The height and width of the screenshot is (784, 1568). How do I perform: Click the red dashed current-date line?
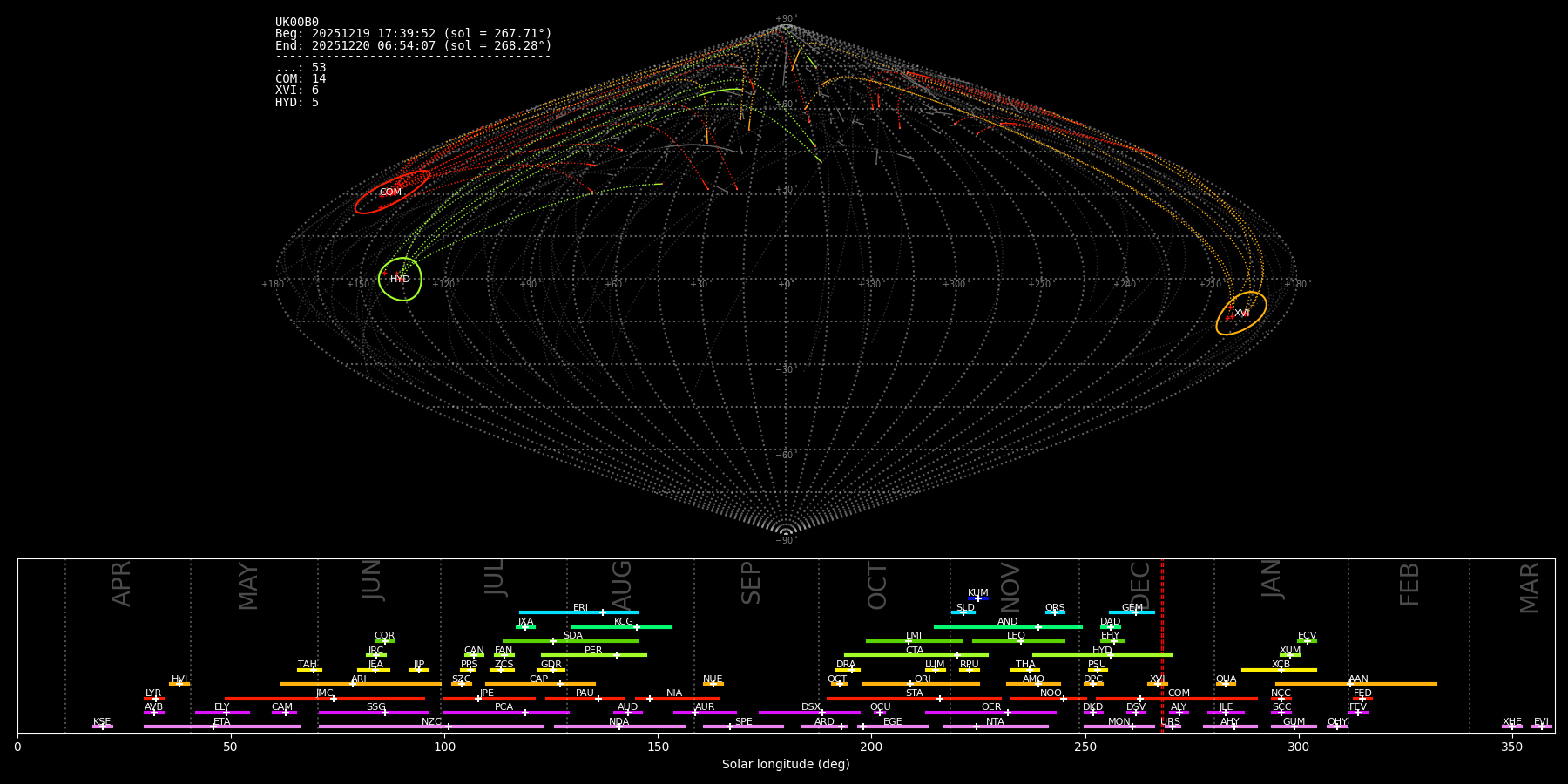1162,645
